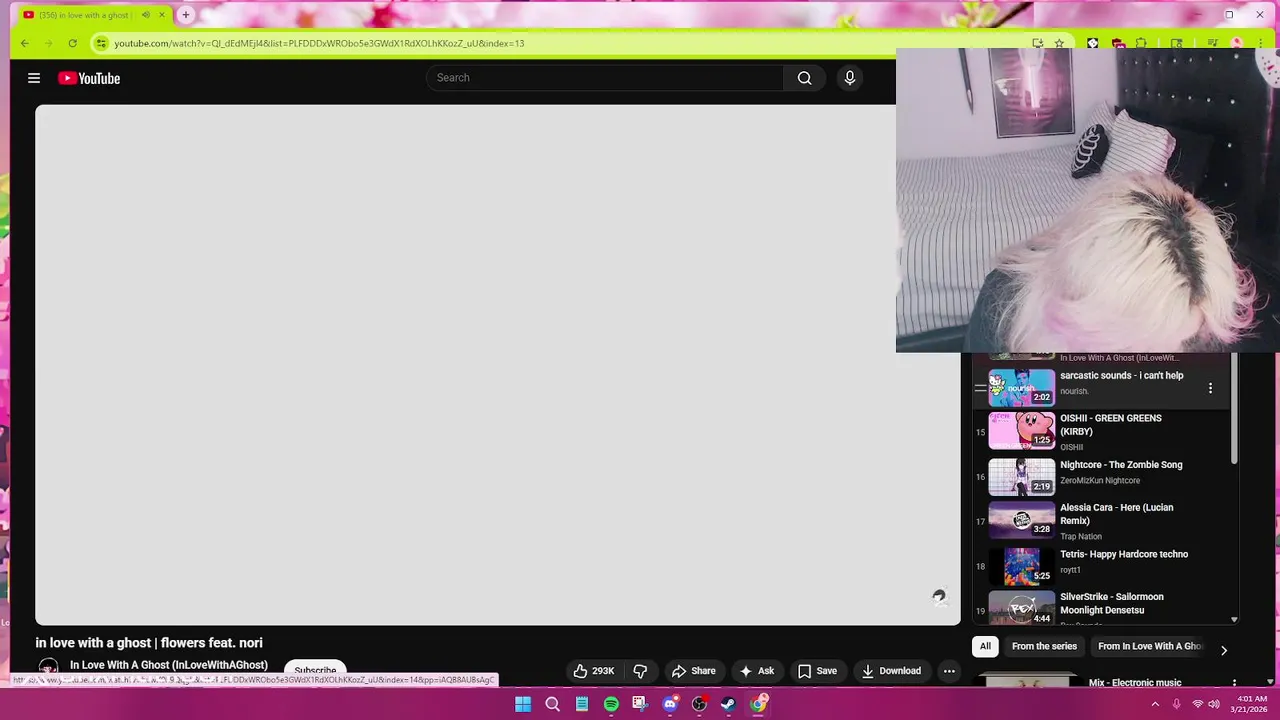The width and height of the screenshot is (1280, 720).
Task: Go to YouTube home via logo
Action: coord(89,78)
